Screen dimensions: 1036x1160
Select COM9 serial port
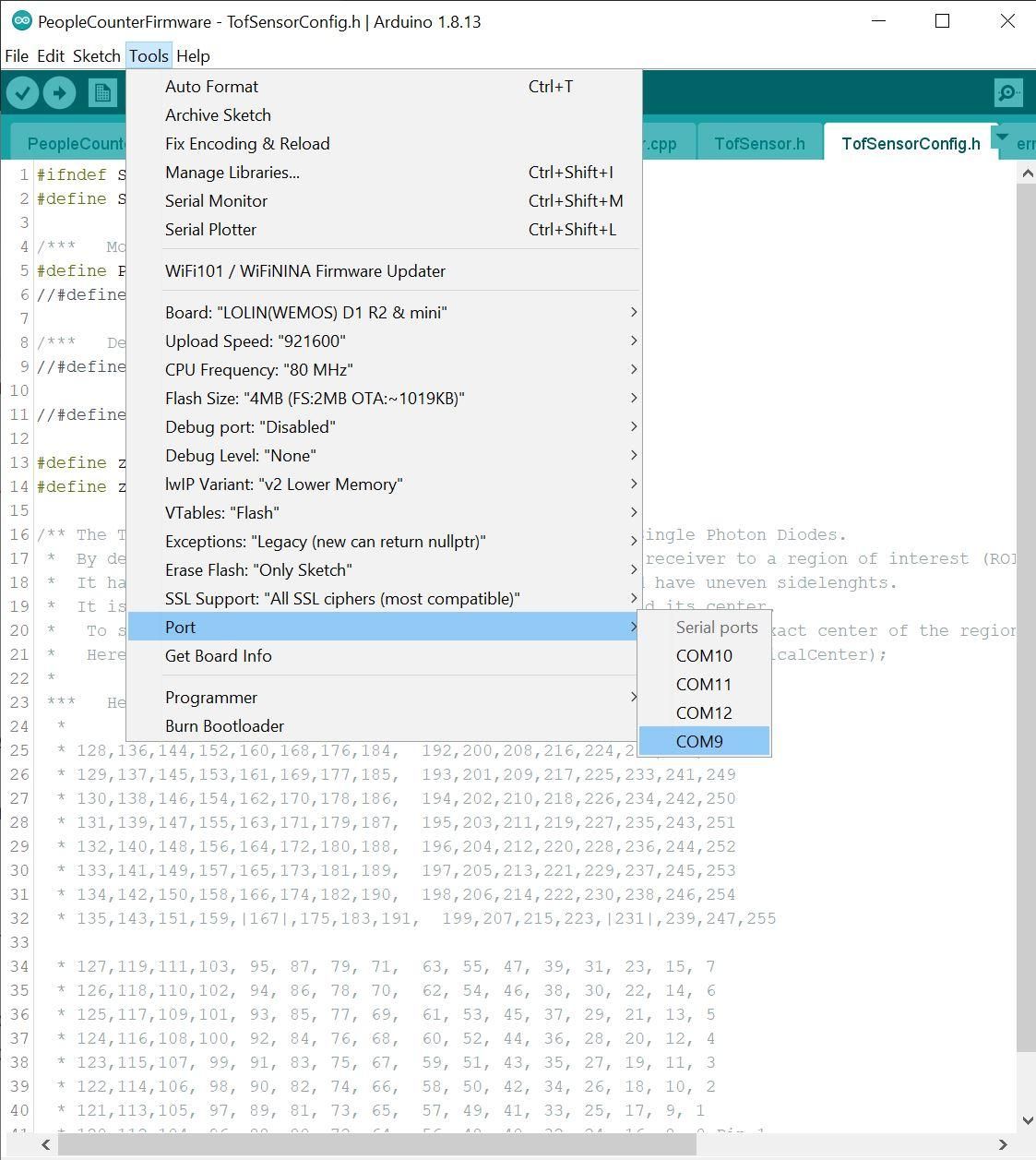[704, 741]
